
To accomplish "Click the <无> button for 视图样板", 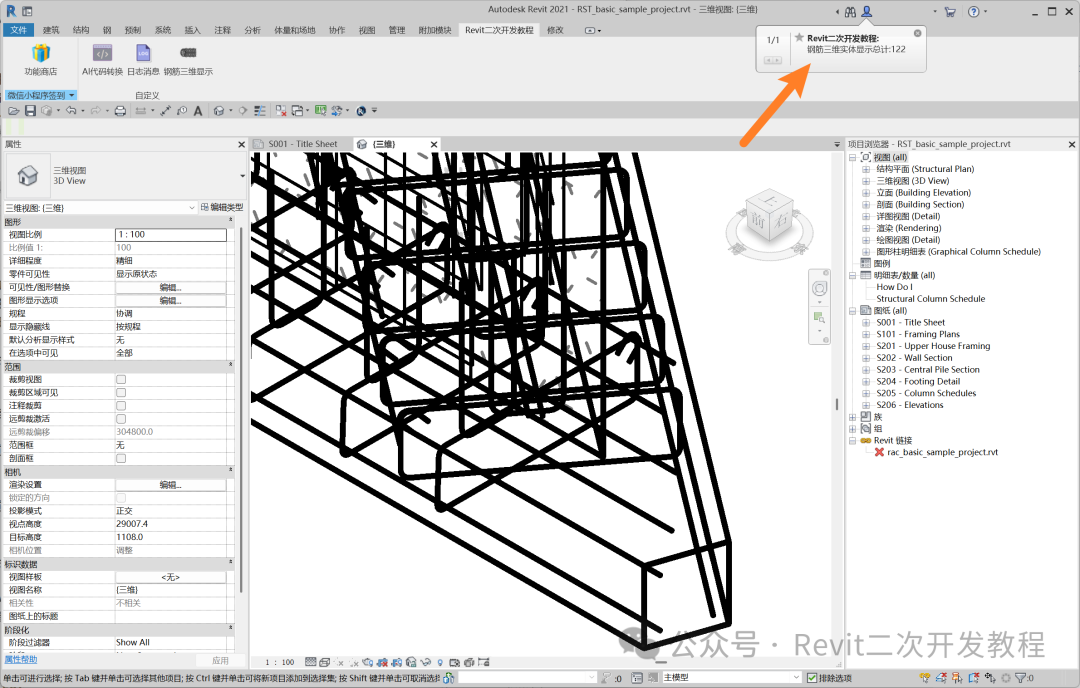I will tap(171, 577).
